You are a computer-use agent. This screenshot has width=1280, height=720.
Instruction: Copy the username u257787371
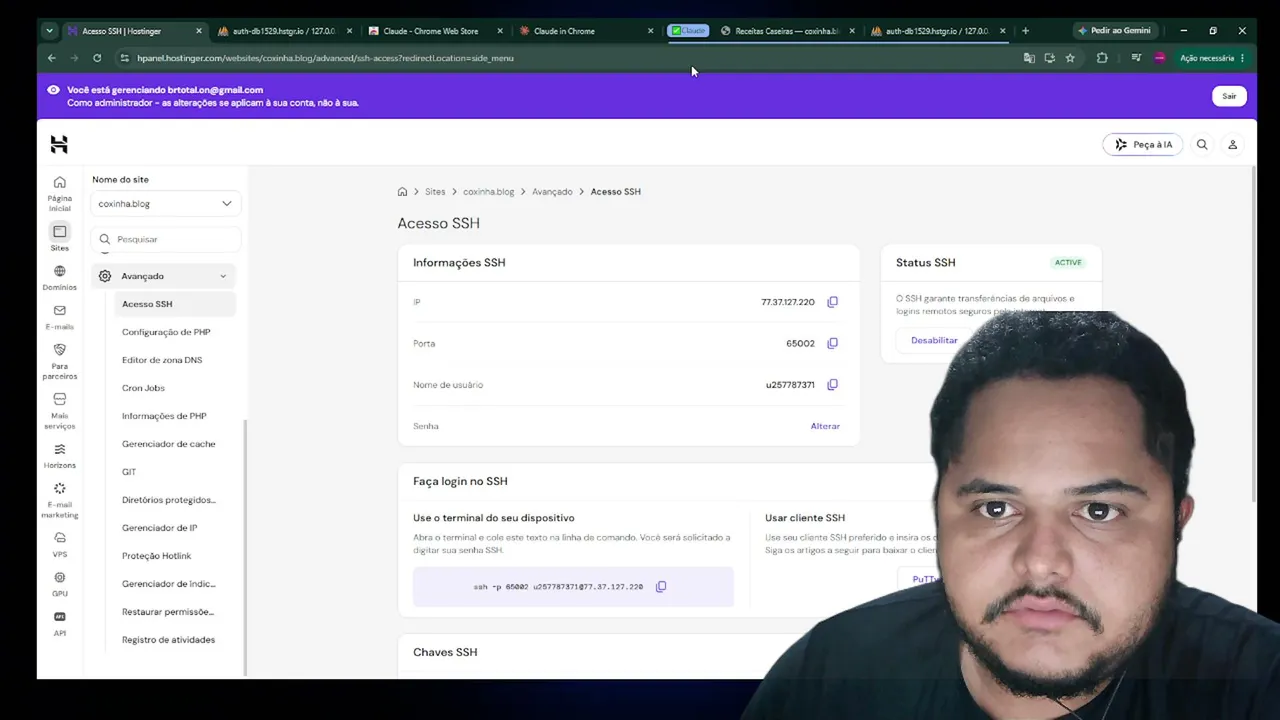click(x=832, y=384)
